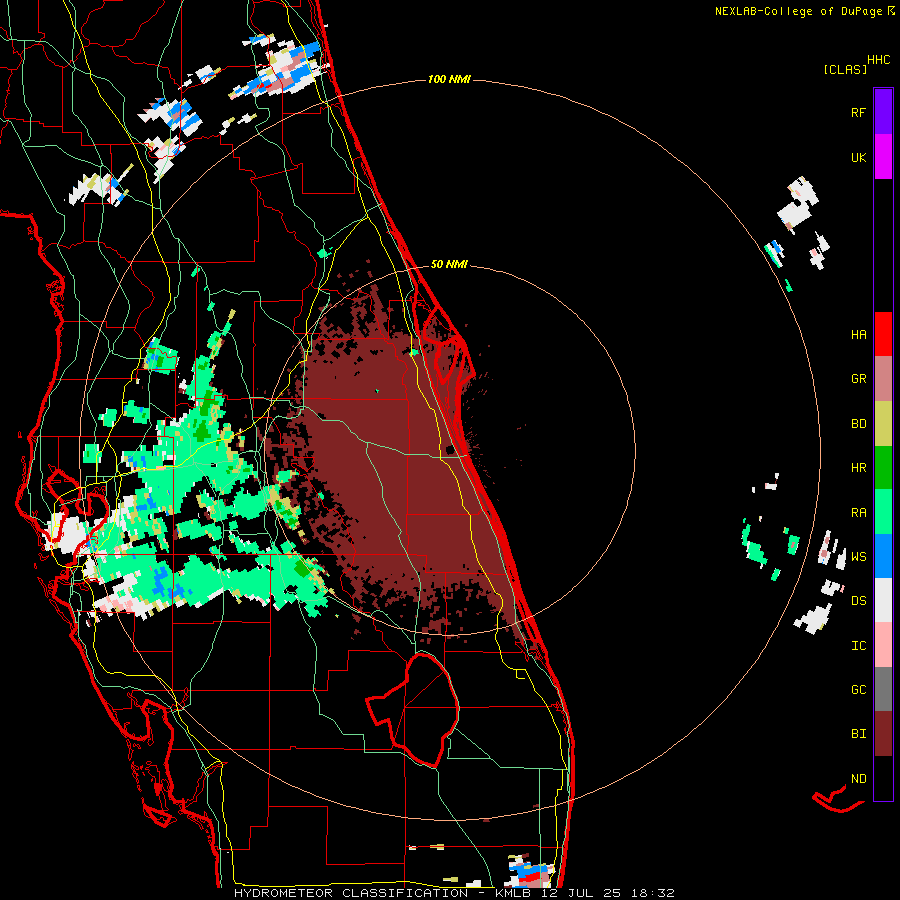Click the KMLB radar site identifier
900x900 pixels.
tap(513, 893)
